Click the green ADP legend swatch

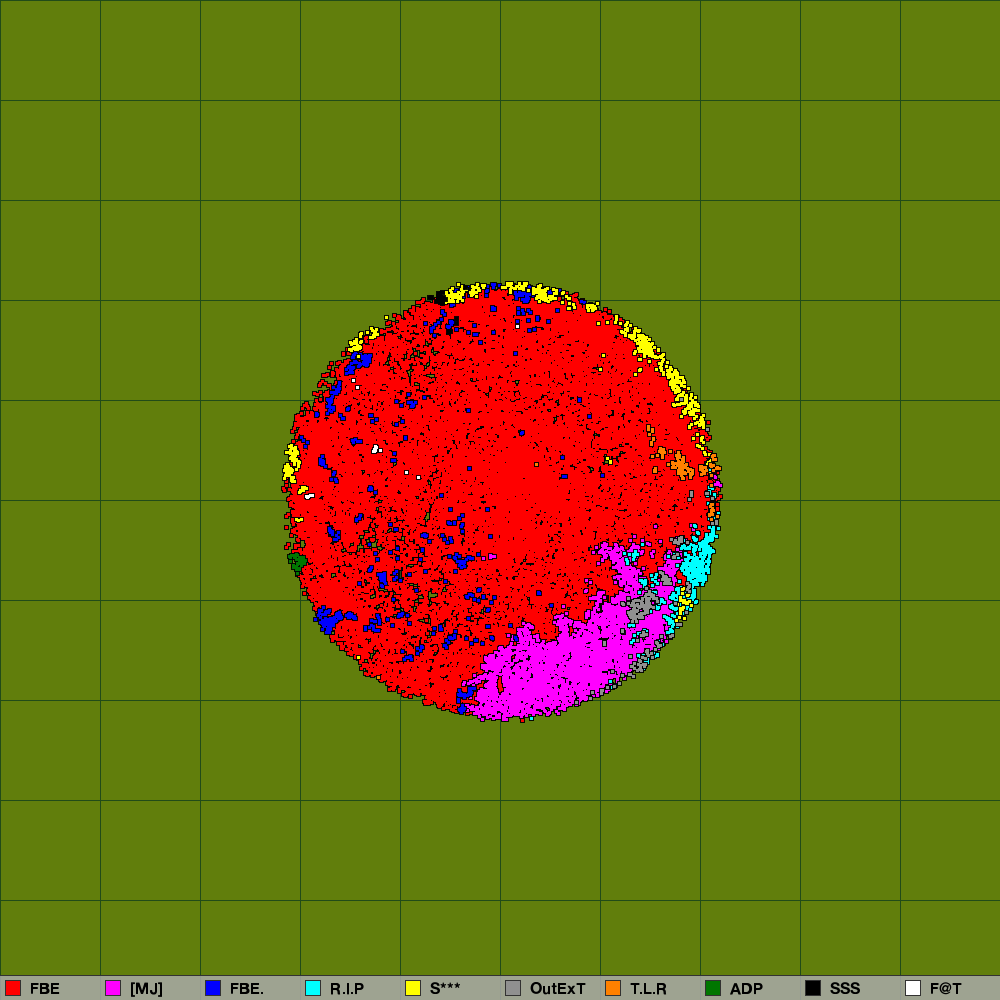(x=713, y=988)
